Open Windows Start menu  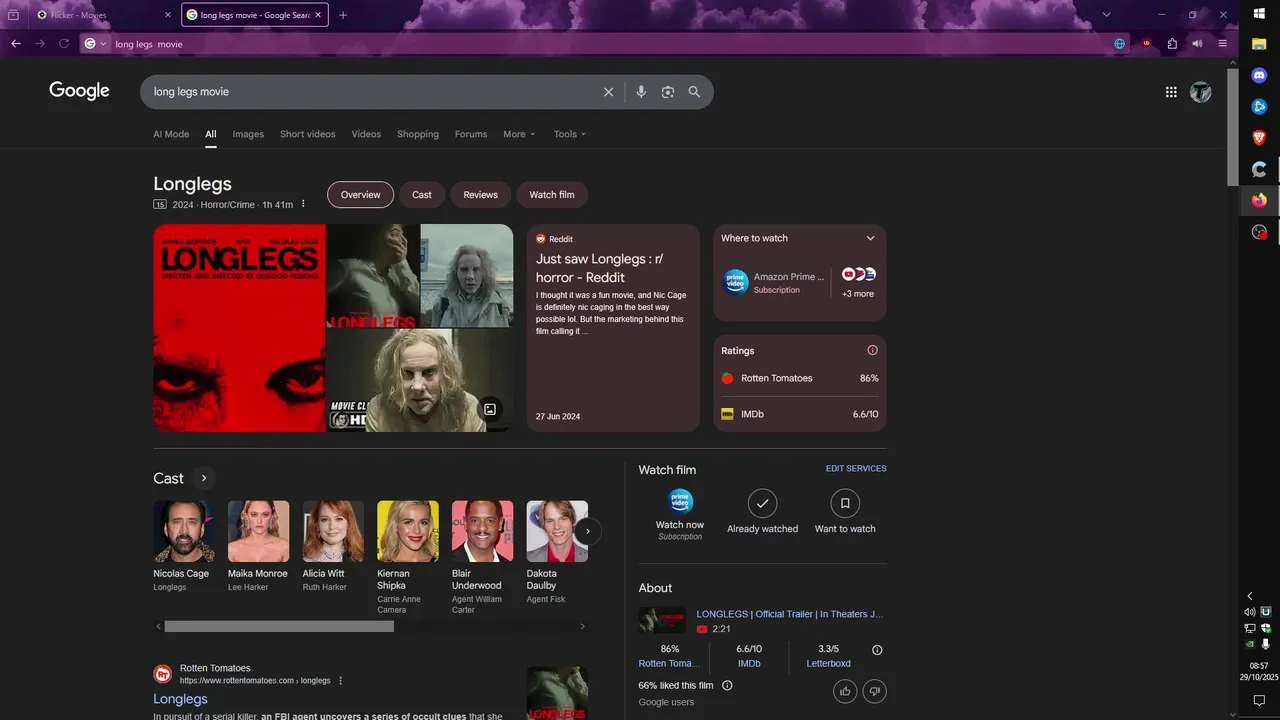(1259, 13)
